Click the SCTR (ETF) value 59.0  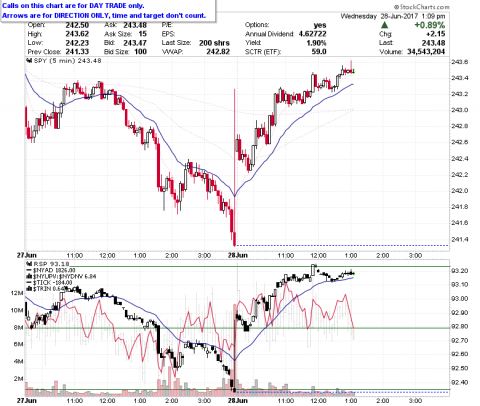click(319, 52)
